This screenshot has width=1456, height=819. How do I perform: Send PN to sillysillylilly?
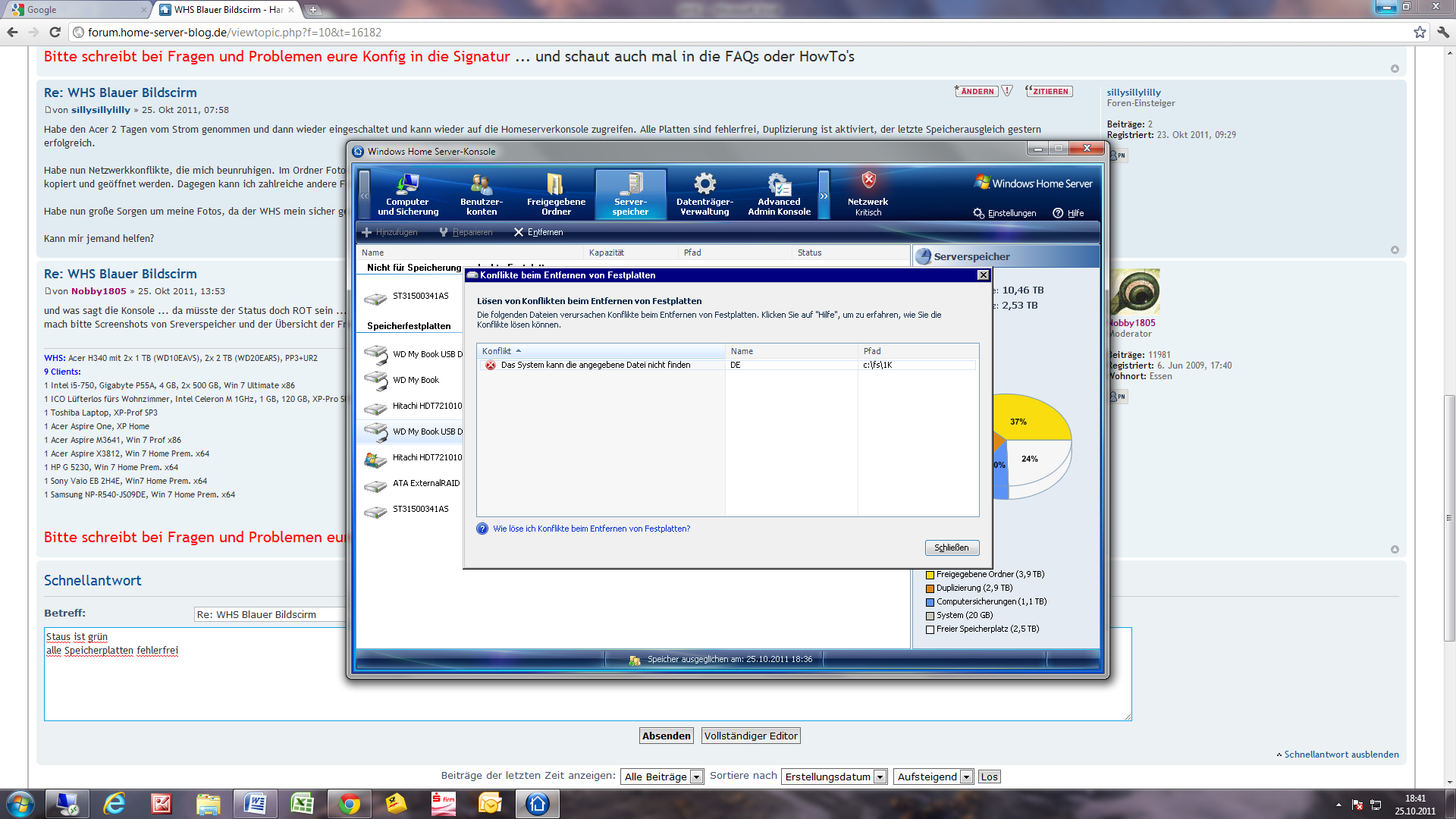tap(1118, 155)
